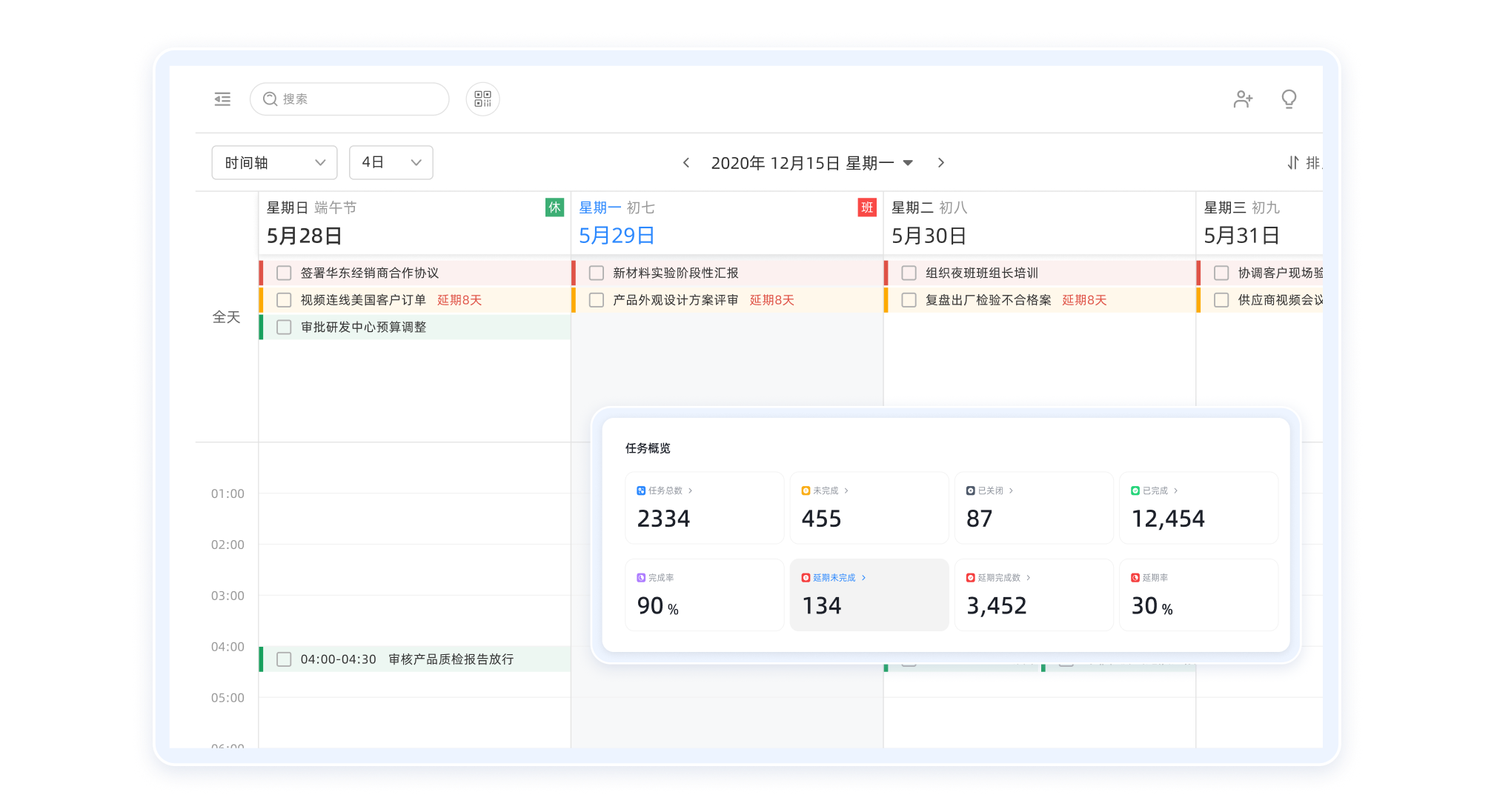Select 延期8天 label on 复盘出厂检验不合格案

point(1085,300)
